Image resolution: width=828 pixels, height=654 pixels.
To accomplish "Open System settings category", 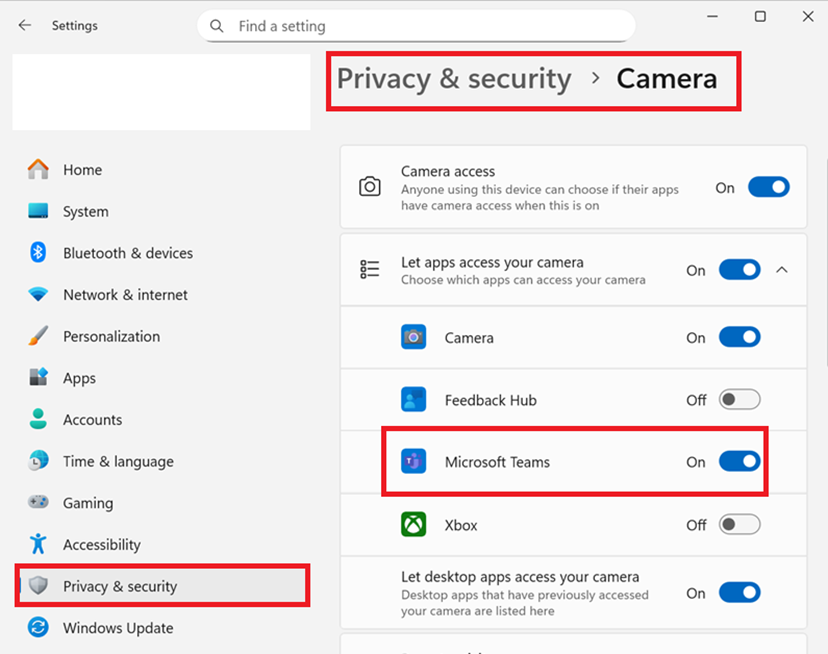I will pyautogui.click(x=86, y=211).
